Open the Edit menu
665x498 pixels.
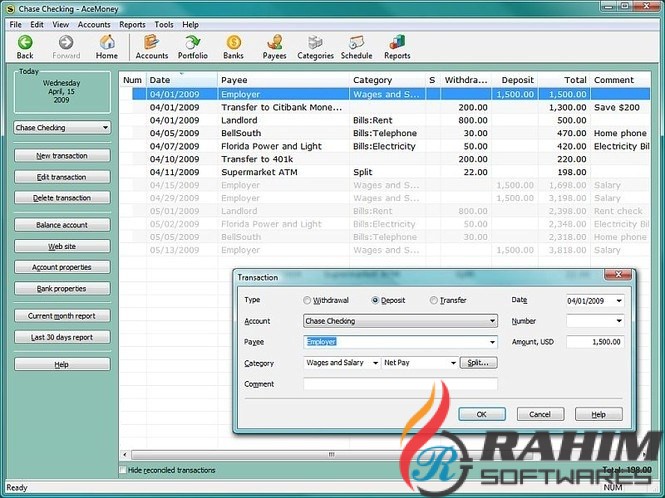click(x=37, y=25)
